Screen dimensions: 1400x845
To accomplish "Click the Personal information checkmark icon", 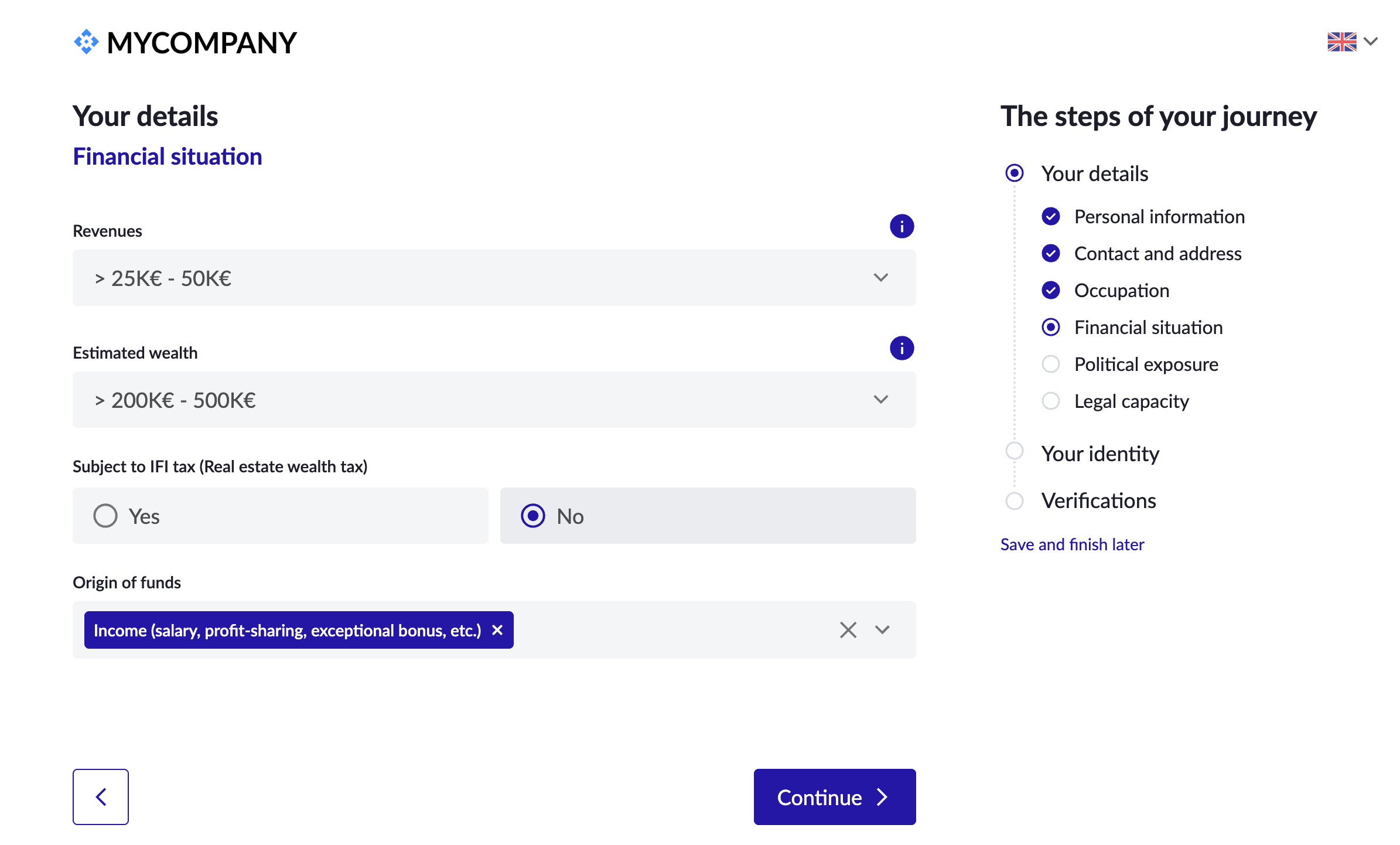I will [x=1050, y=217].
